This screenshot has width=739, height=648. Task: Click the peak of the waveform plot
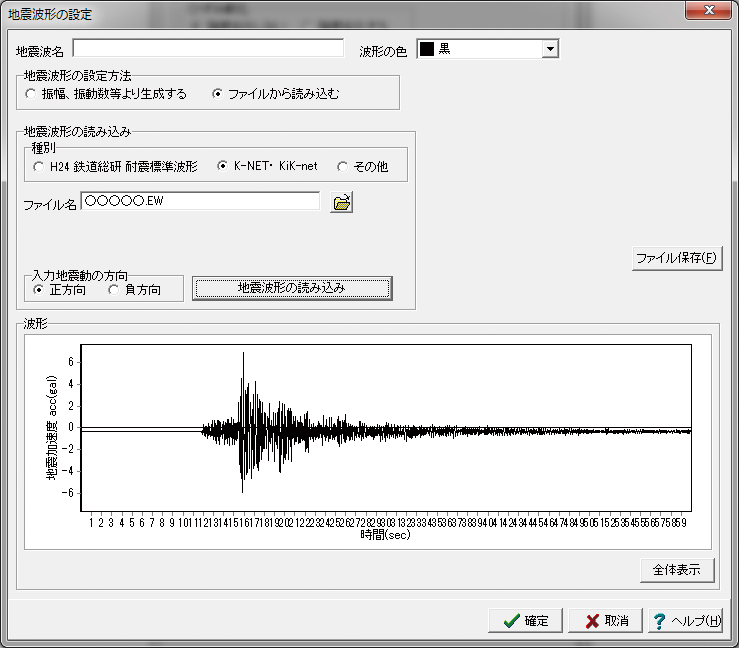[x=243, y=353]
